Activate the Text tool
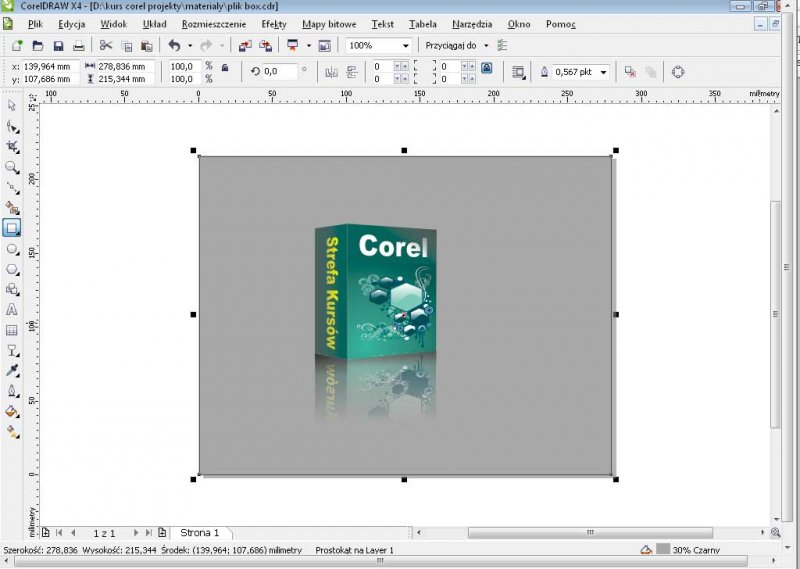The height and width of the screenshot is (569, 800). pyautogui.click(x=12, y=310)
